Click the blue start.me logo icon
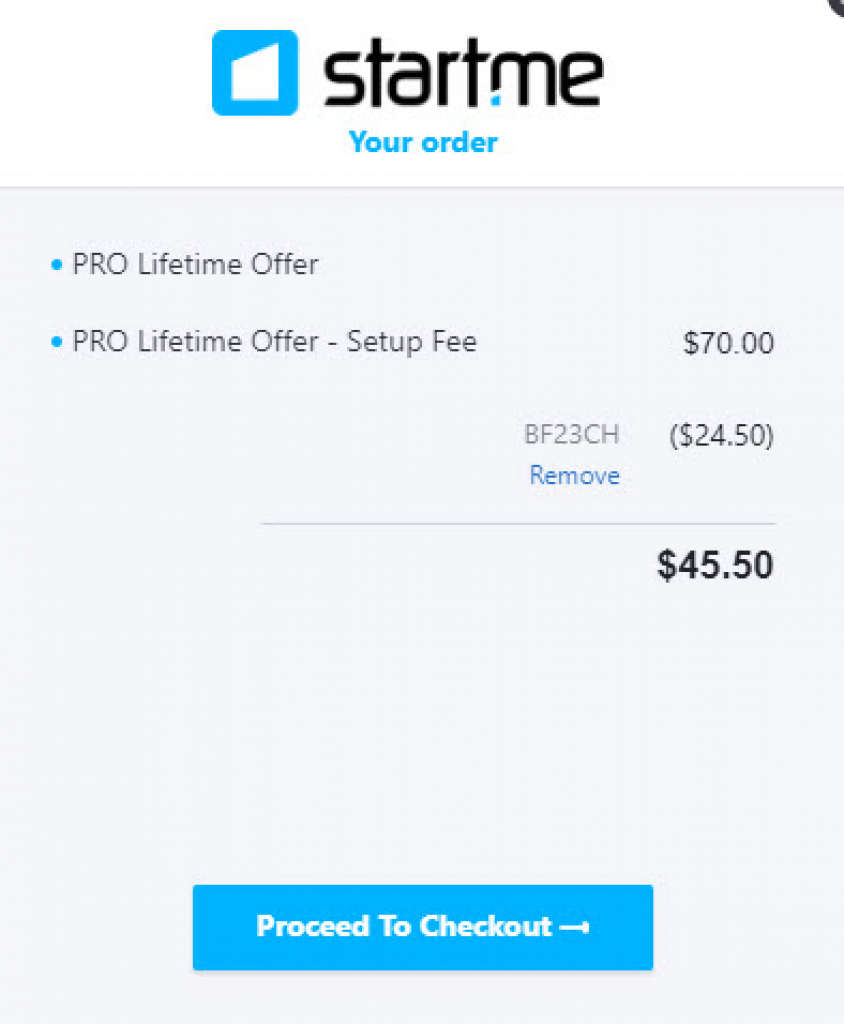Image resolution: width=844 pixels, height=1024 pixels. pyautogui.click(x=254, y=73)
